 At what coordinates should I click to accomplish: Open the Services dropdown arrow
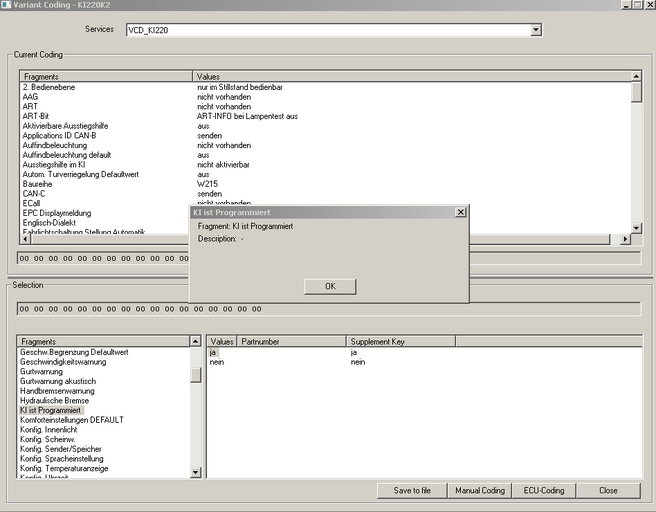[x=536, y=30]
